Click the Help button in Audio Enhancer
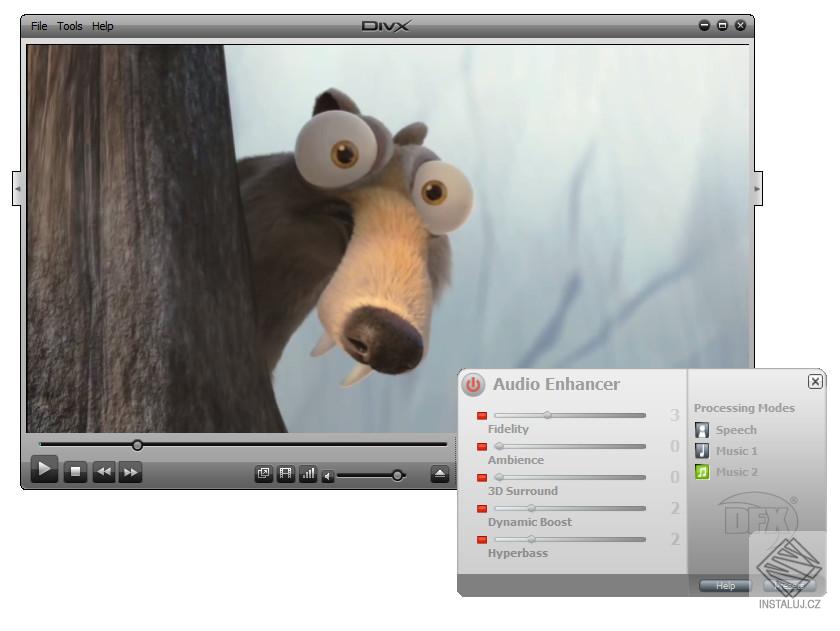840x631 pixels. tap(725, 586)
